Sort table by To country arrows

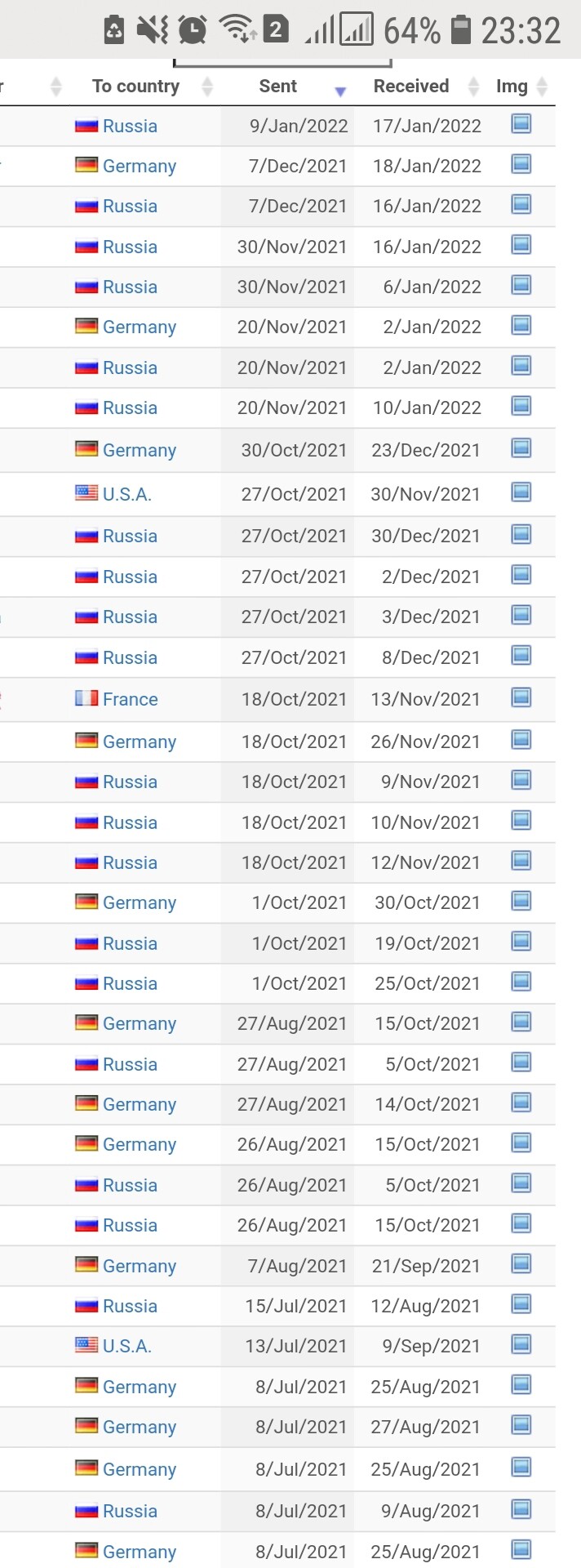pyautogui.click(x=207, y=87)
